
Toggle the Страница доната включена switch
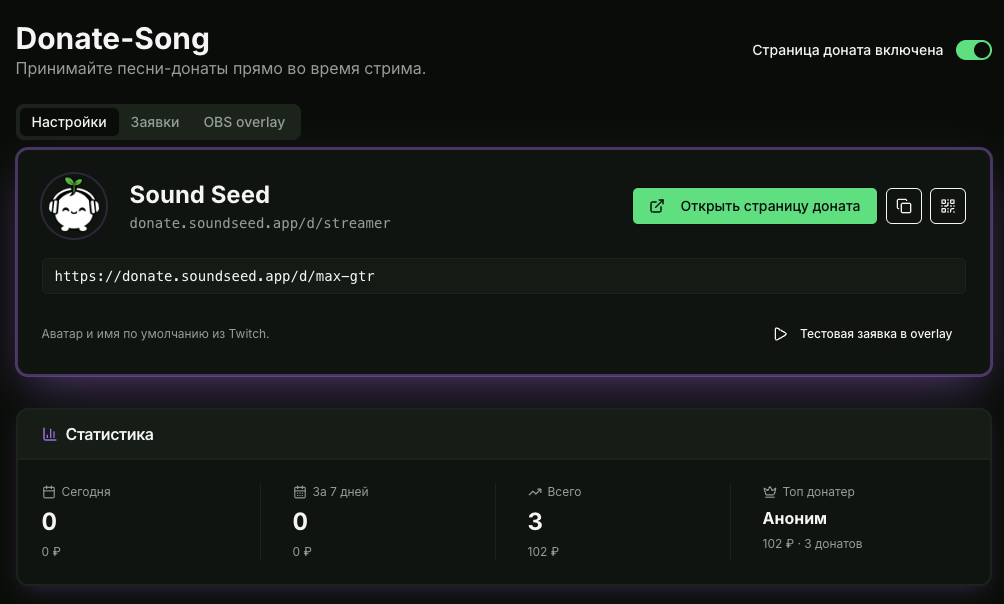click(x=973, y=50)
